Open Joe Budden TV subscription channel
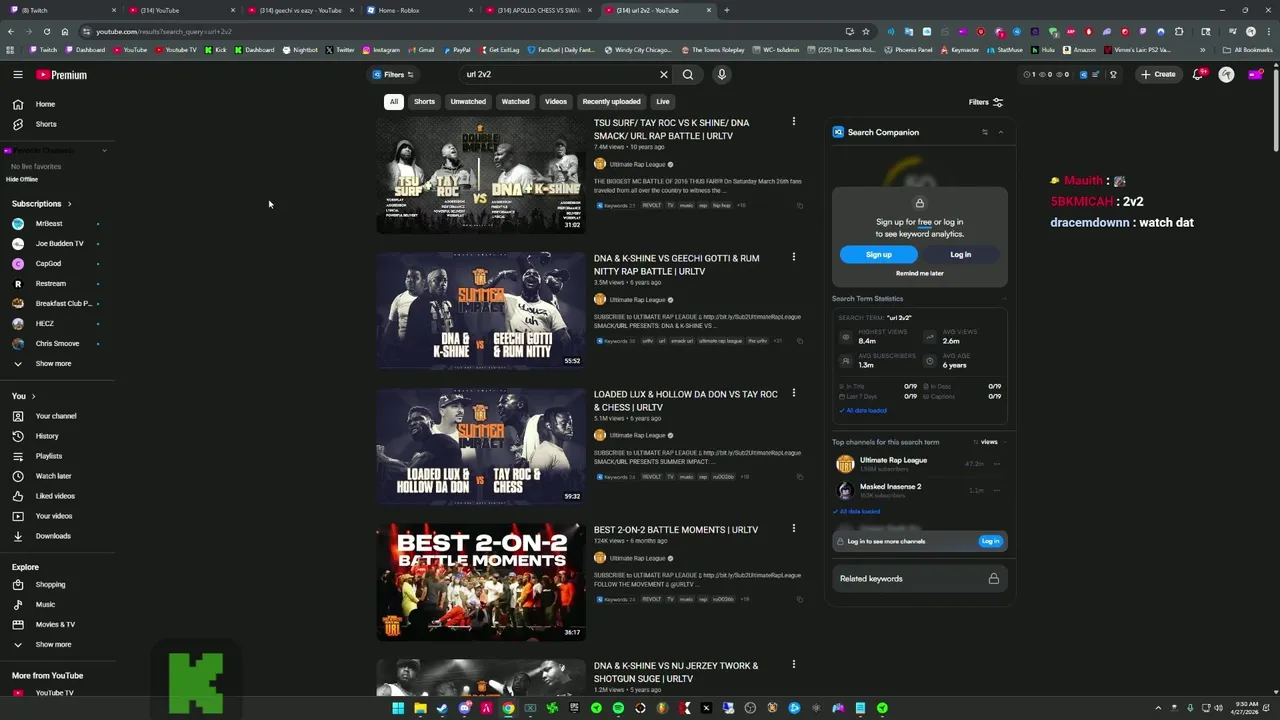1280x720 pixels. [x=57, y=244]
